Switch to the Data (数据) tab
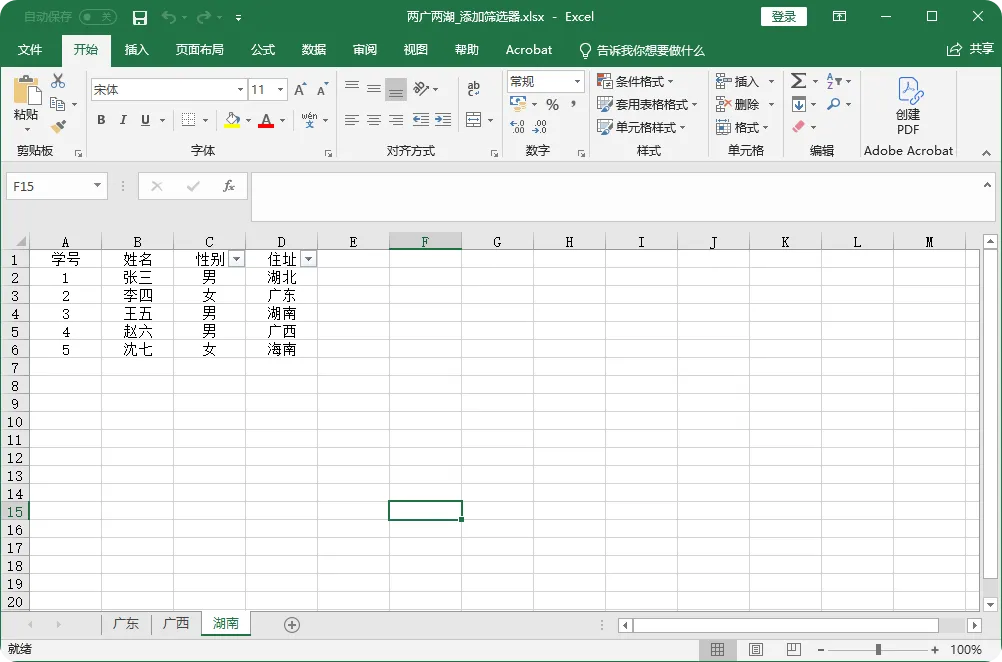Viewport: 1002px width, 662px height. tap(314, 50)
